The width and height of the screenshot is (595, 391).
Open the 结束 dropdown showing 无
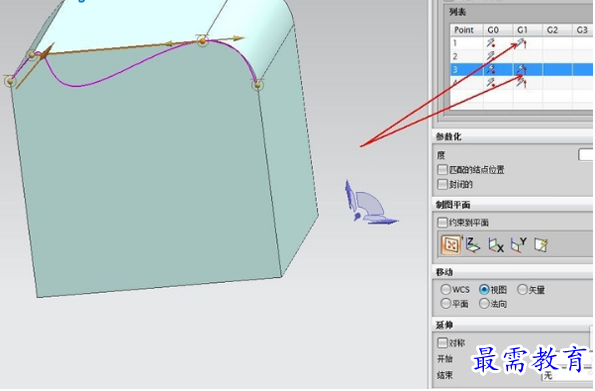(x=567, y=376)
